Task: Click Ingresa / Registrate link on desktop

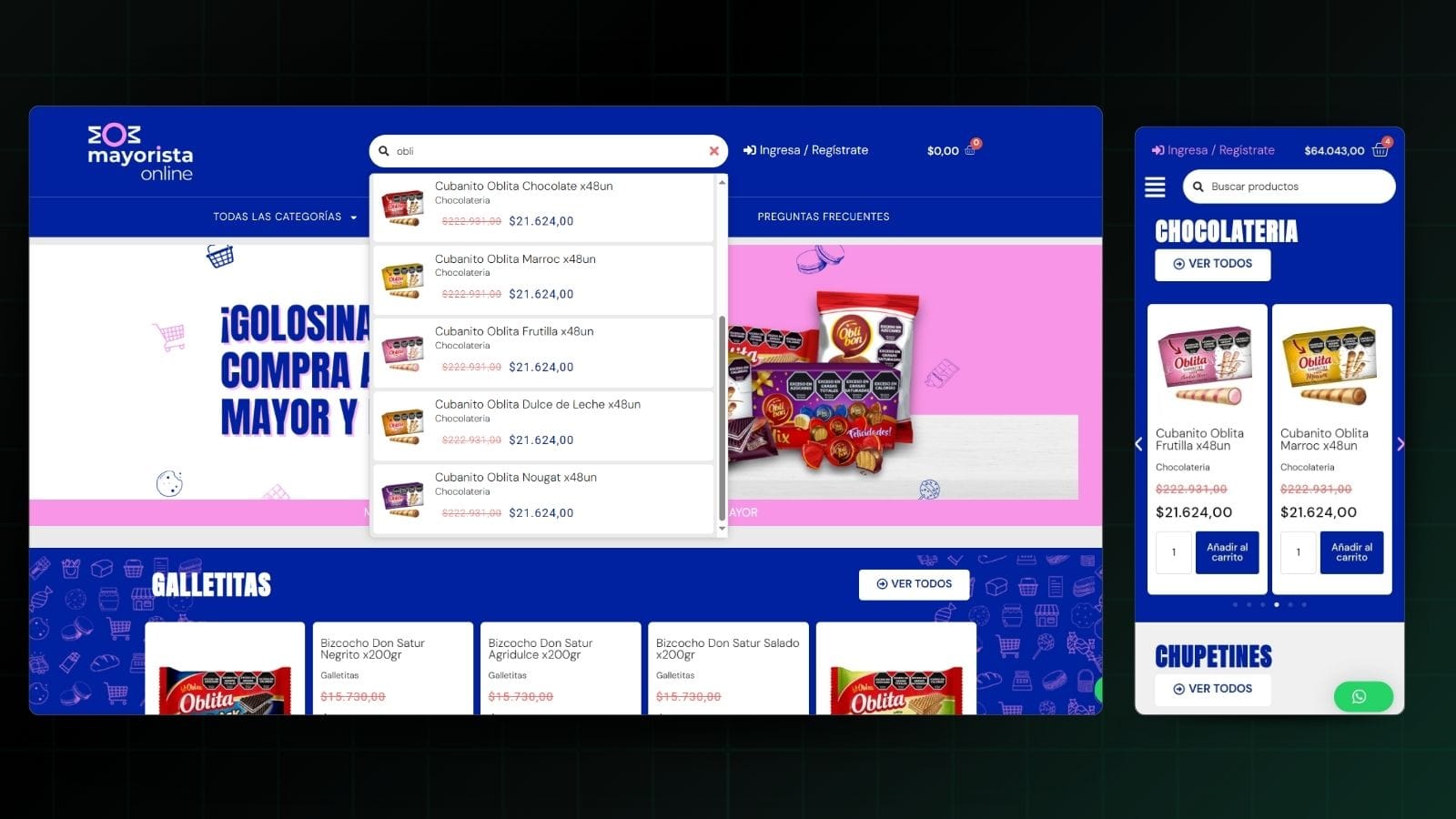Action: click(805, 150)
